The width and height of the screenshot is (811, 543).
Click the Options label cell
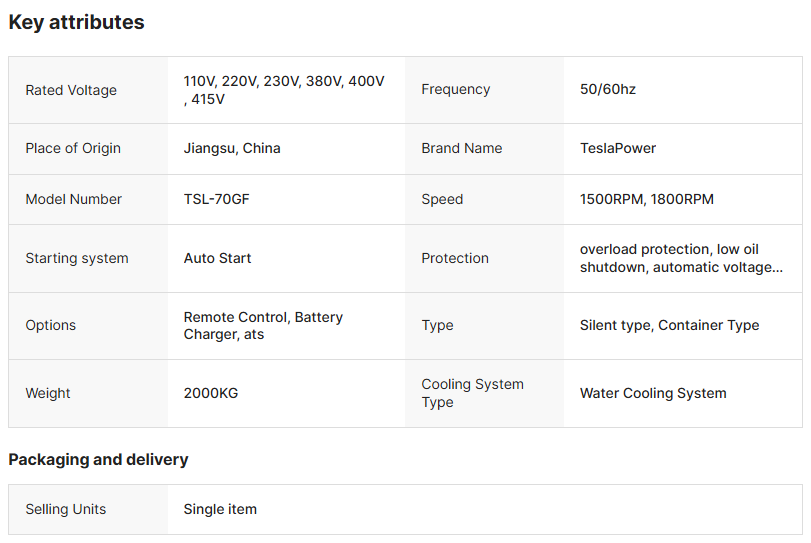88,326
